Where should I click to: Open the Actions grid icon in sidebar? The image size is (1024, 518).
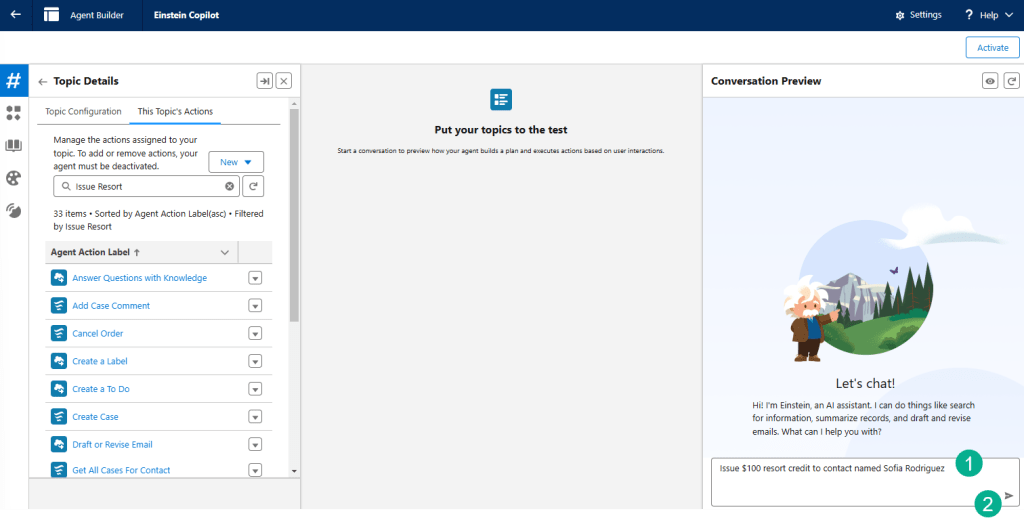click(14, 113)
